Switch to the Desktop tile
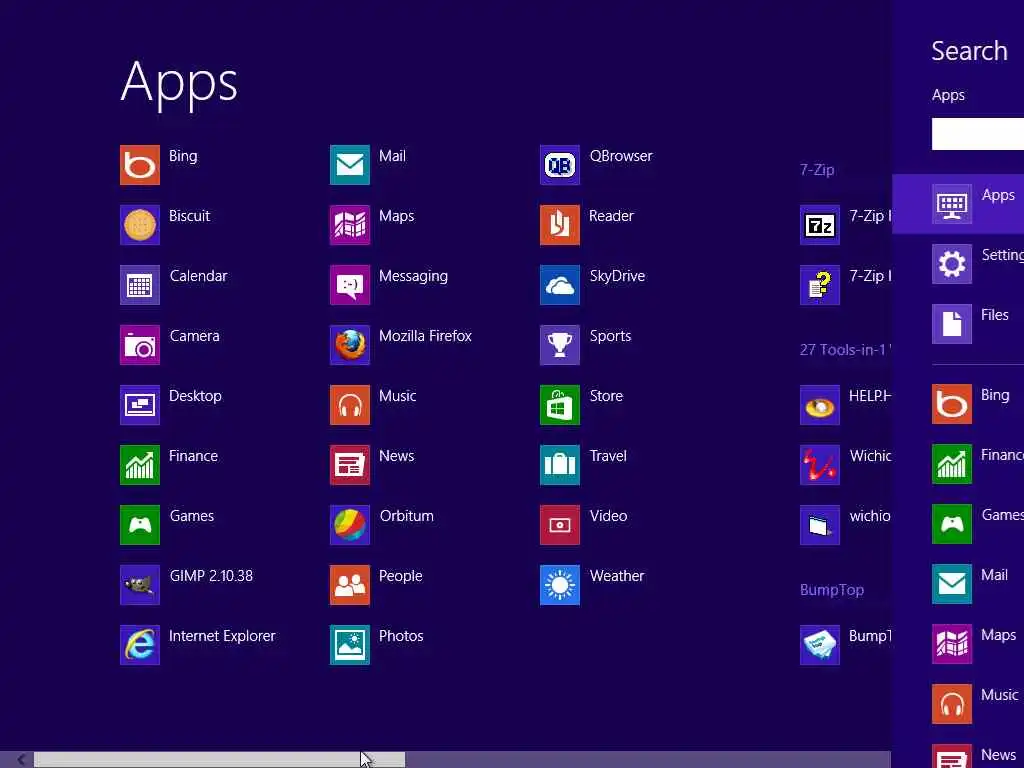Viewport: 1024px width, 768px height. coord(140,405)
